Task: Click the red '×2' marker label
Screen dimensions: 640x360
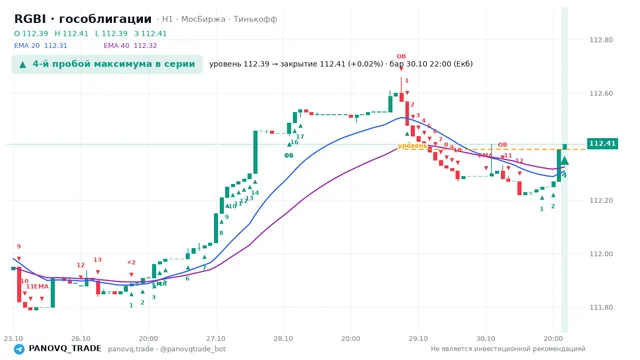Action: pos(131,262)
